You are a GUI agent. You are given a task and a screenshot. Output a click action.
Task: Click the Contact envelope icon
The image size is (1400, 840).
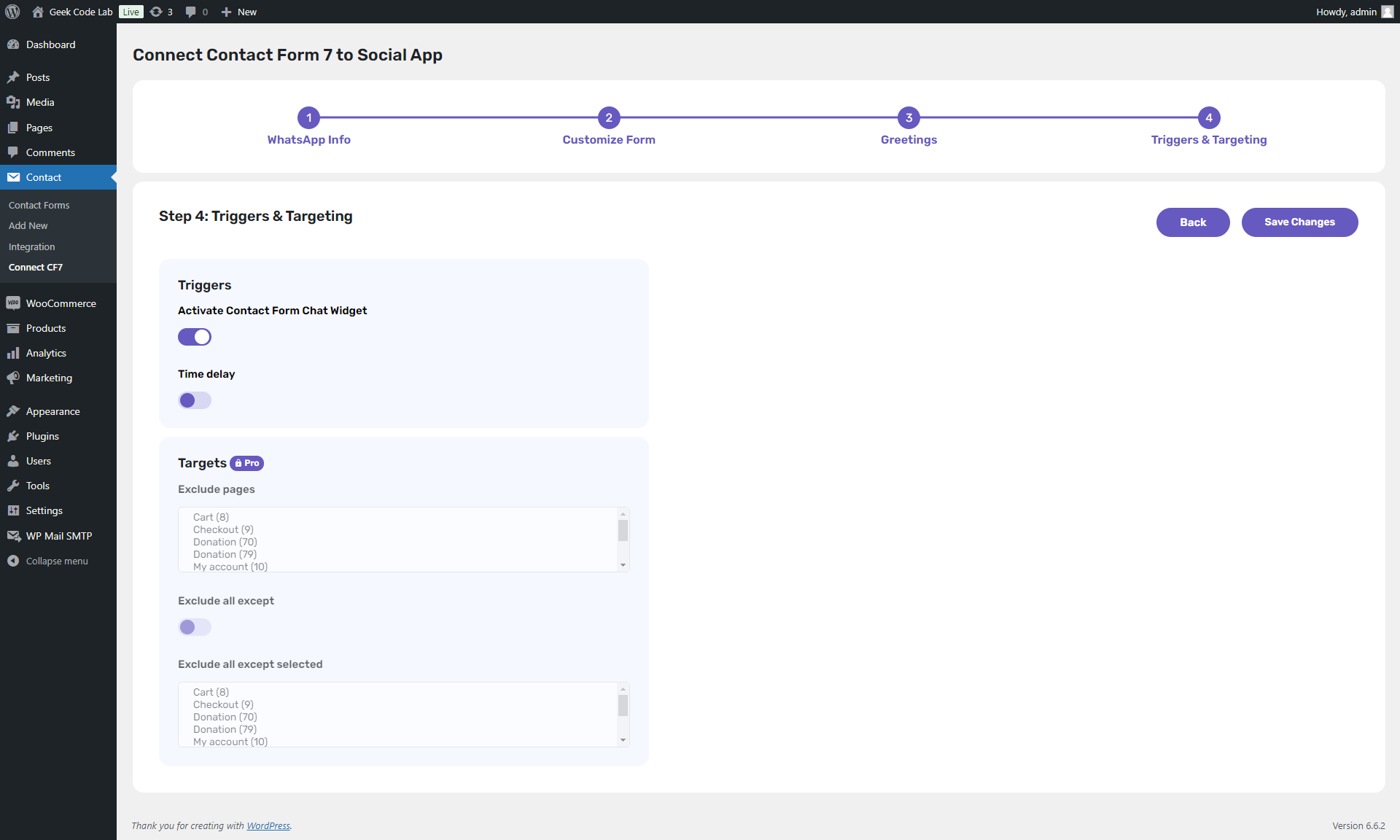(13, 177)
